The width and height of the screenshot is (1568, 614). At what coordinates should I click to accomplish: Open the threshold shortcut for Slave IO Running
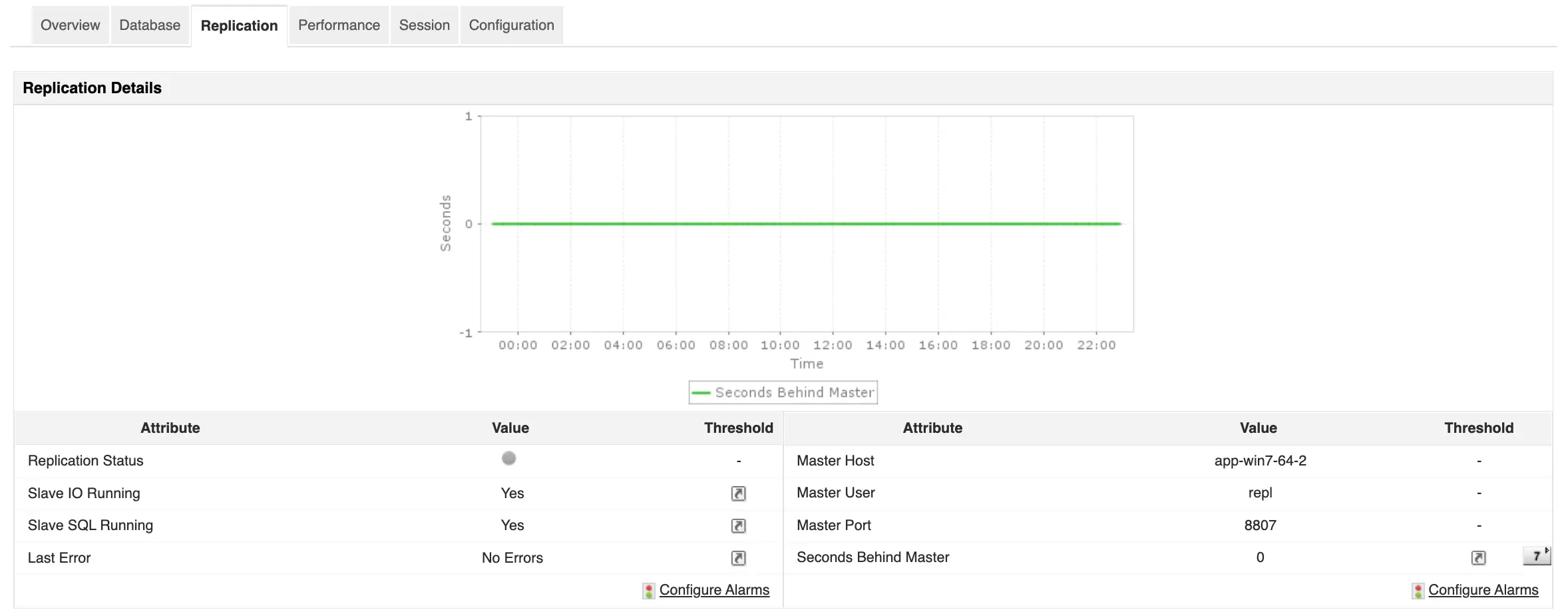(x=738, y=493)
